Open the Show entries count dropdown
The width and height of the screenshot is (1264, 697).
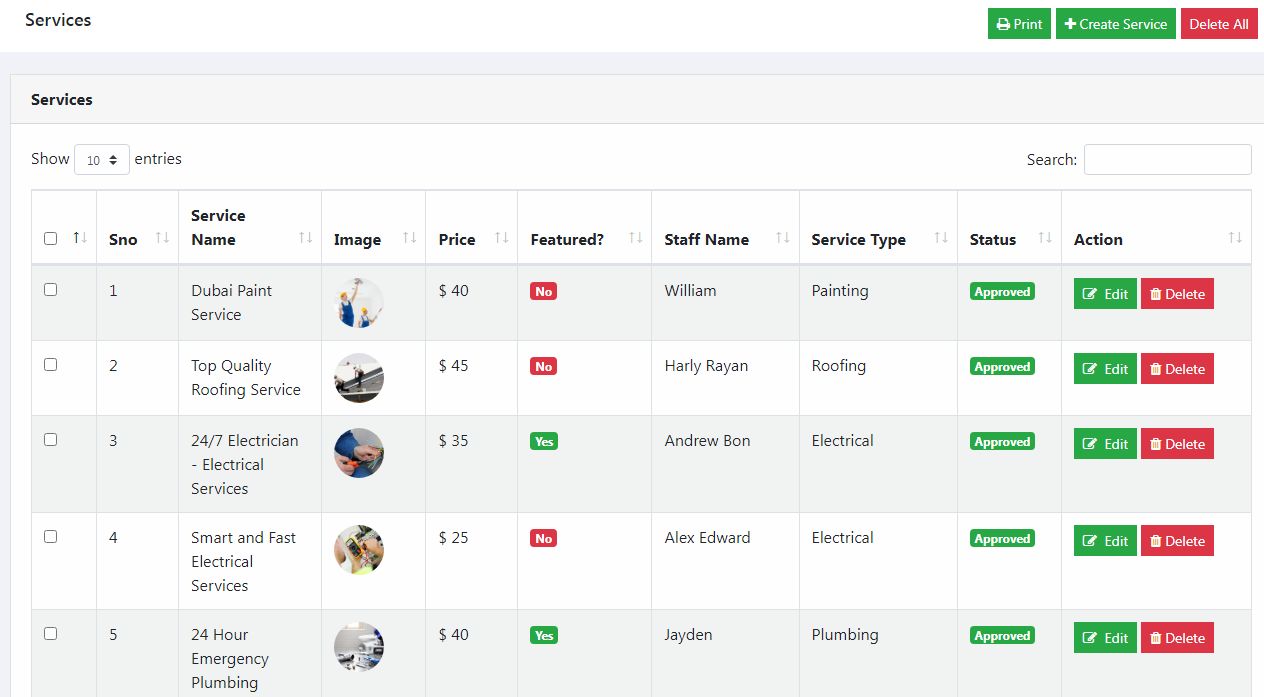click(x=102, y=159)
